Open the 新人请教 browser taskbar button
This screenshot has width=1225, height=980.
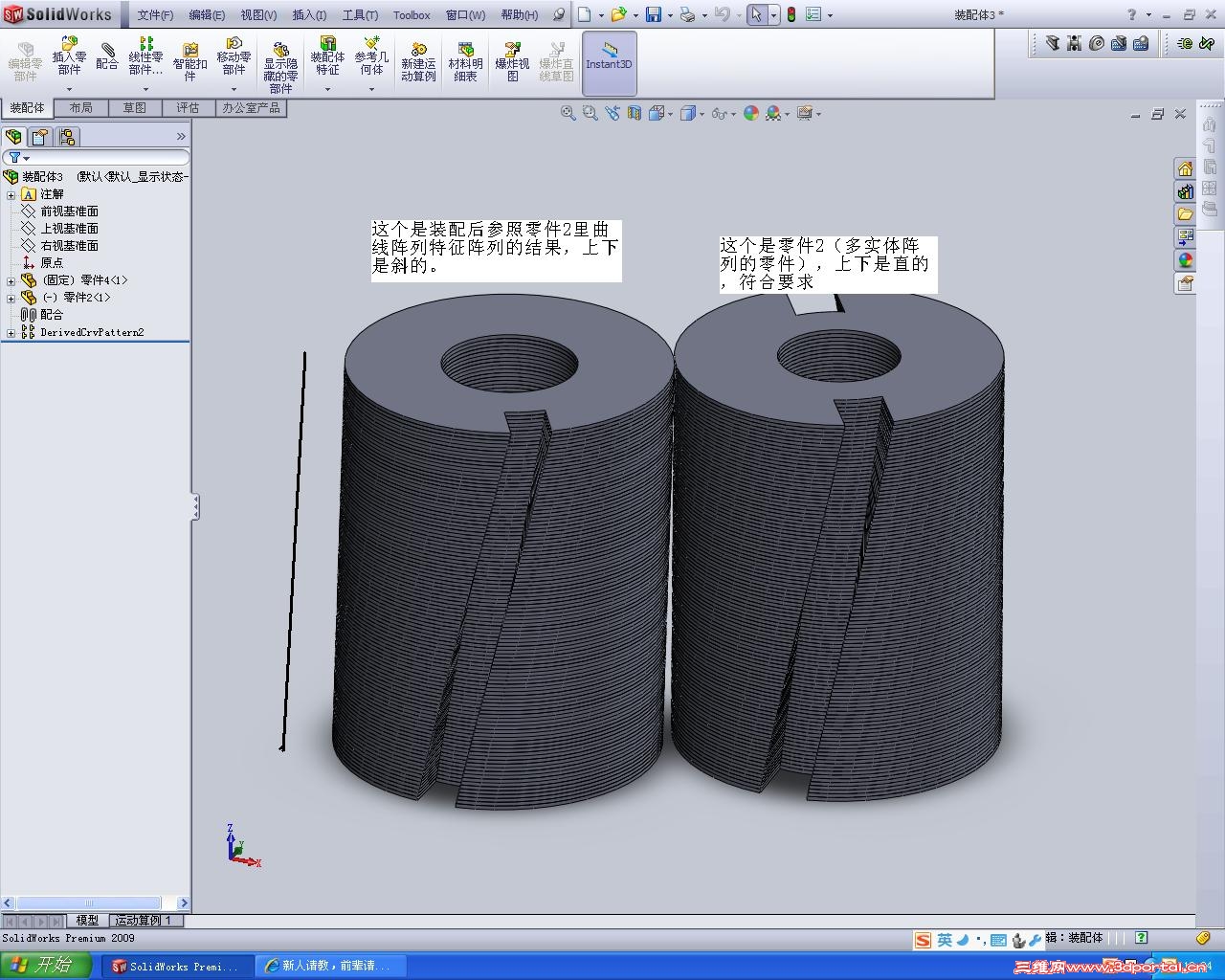coord(331,967)
